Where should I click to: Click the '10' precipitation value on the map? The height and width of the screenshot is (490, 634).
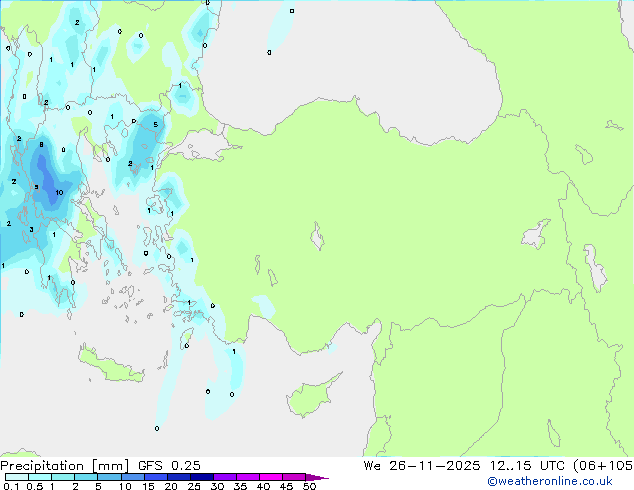point(59,192)
